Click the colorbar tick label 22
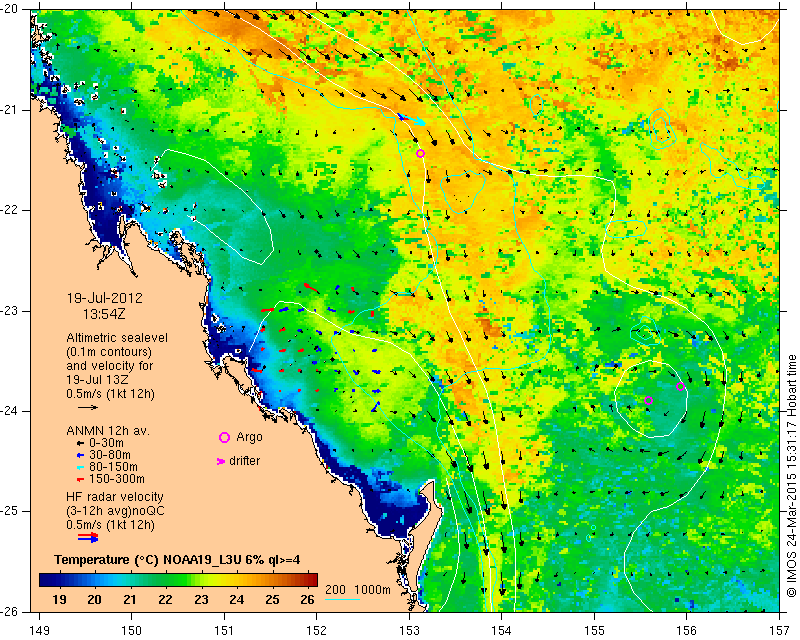The image size is (800, 640). [165, 599]
